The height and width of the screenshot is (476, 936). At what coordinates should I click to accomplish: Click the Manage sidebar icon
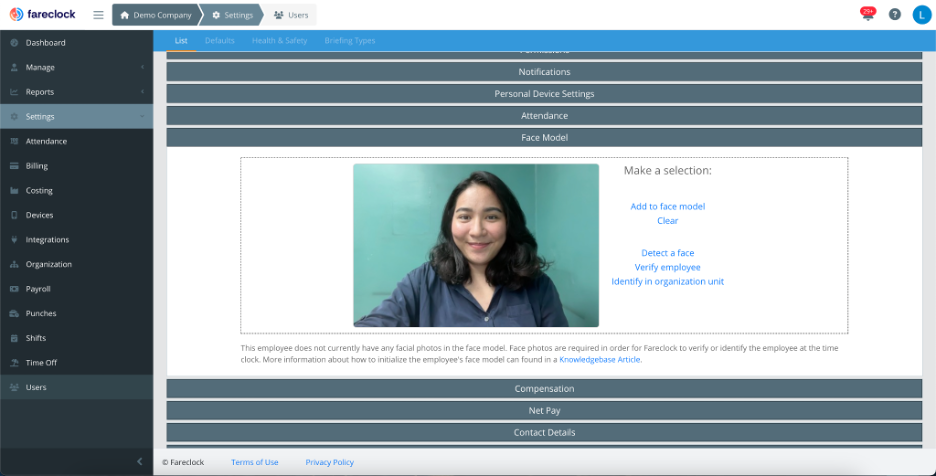click(x=14, y=67)
